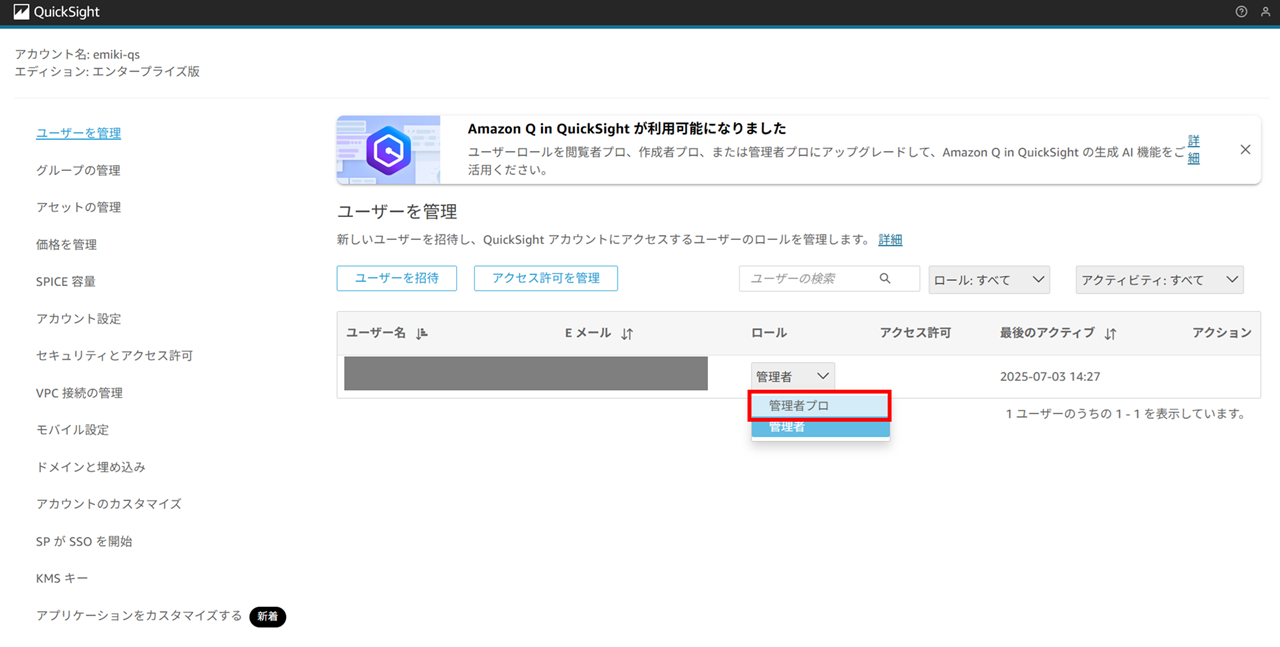This screenshot has height=647, width=1280.
Task: Open the user account profile icon
Action: tap(1266, 12)
